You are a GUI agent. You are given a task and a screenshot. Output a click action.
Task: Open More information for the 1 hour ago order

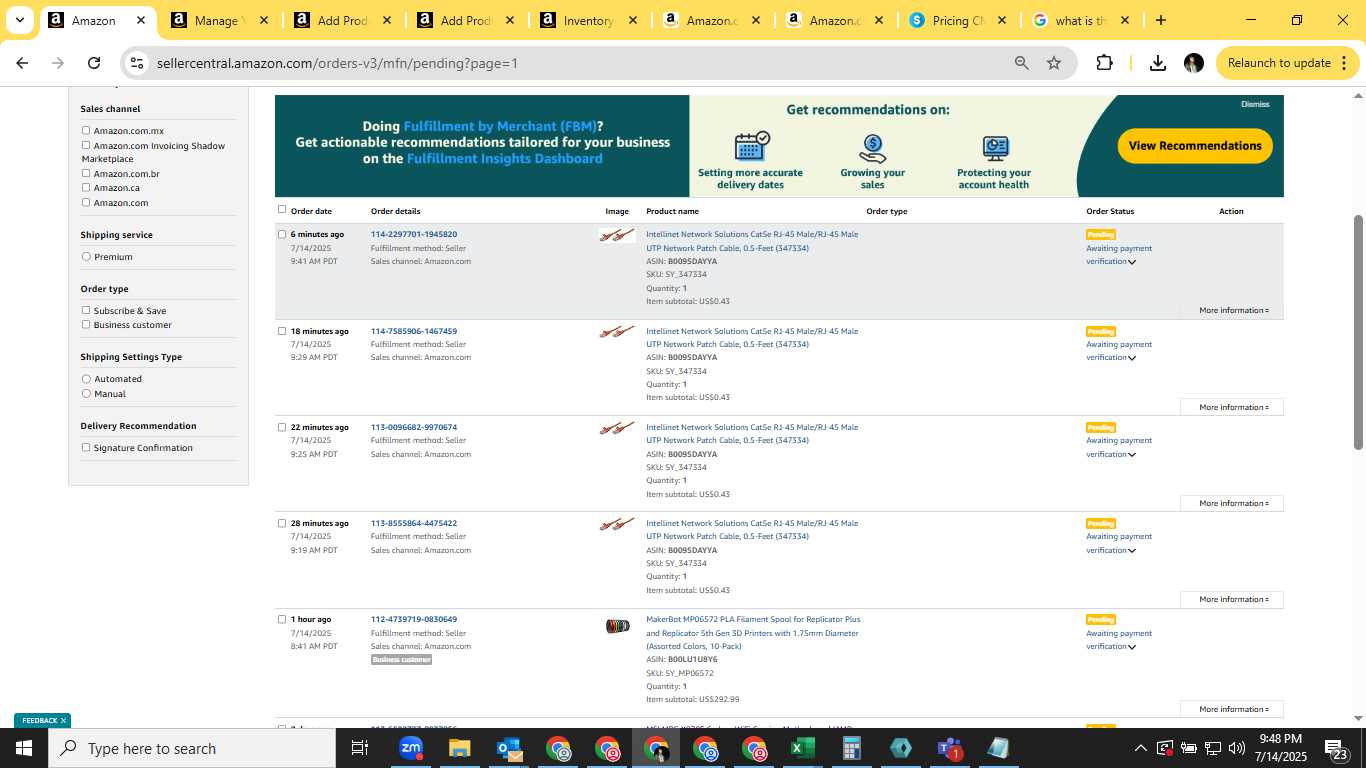coord(1232,709)
